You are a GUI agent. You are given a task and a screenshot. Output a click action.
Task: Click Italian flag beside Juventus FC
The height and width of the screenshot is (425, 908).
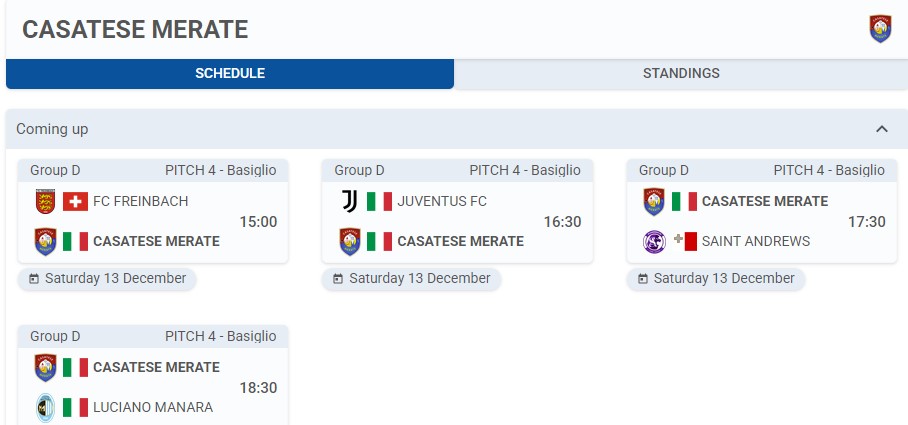[379, 202]
